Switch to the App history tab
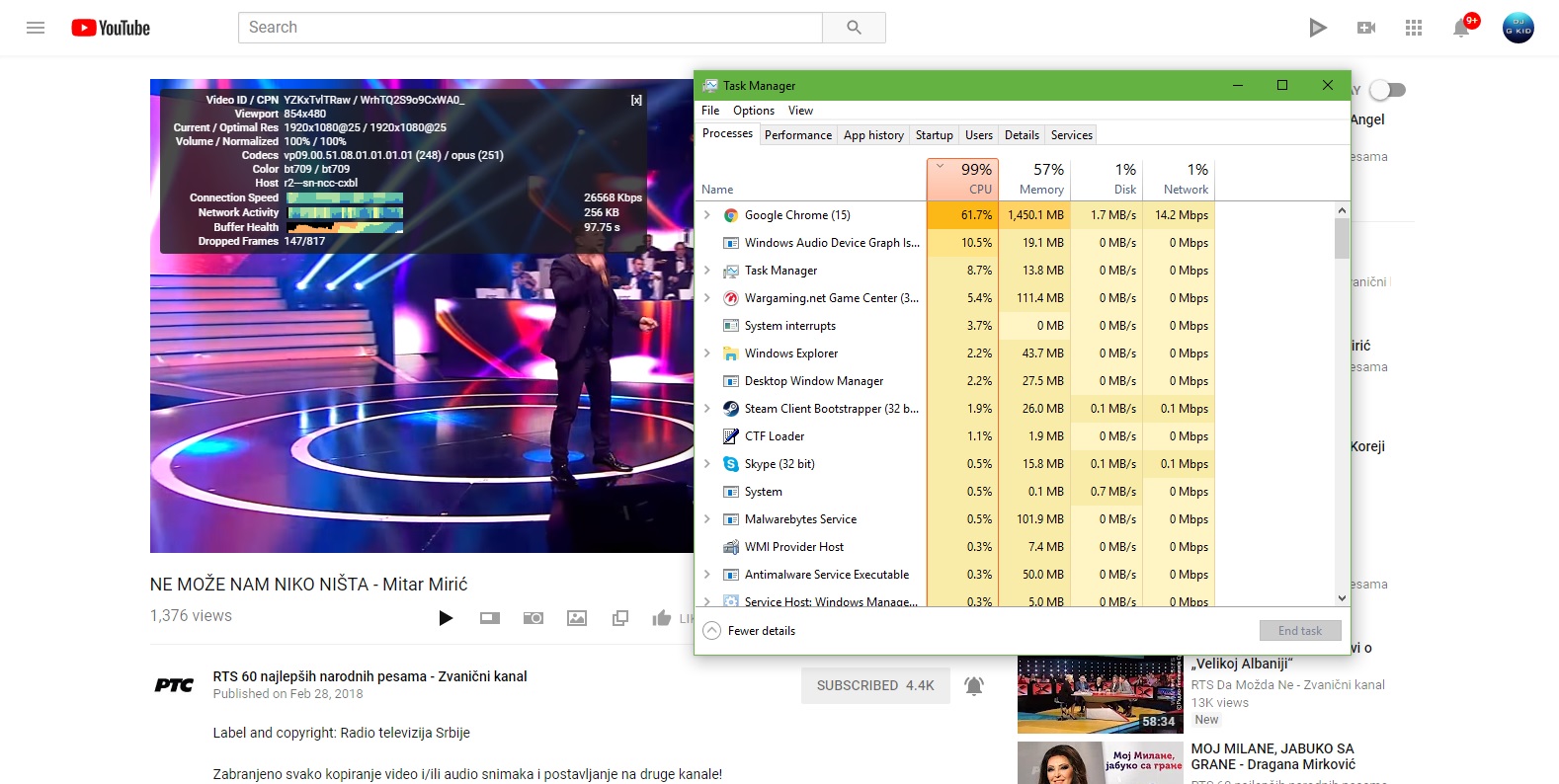The height and width of the screenshot is (784, 1559). click(873, 135)
